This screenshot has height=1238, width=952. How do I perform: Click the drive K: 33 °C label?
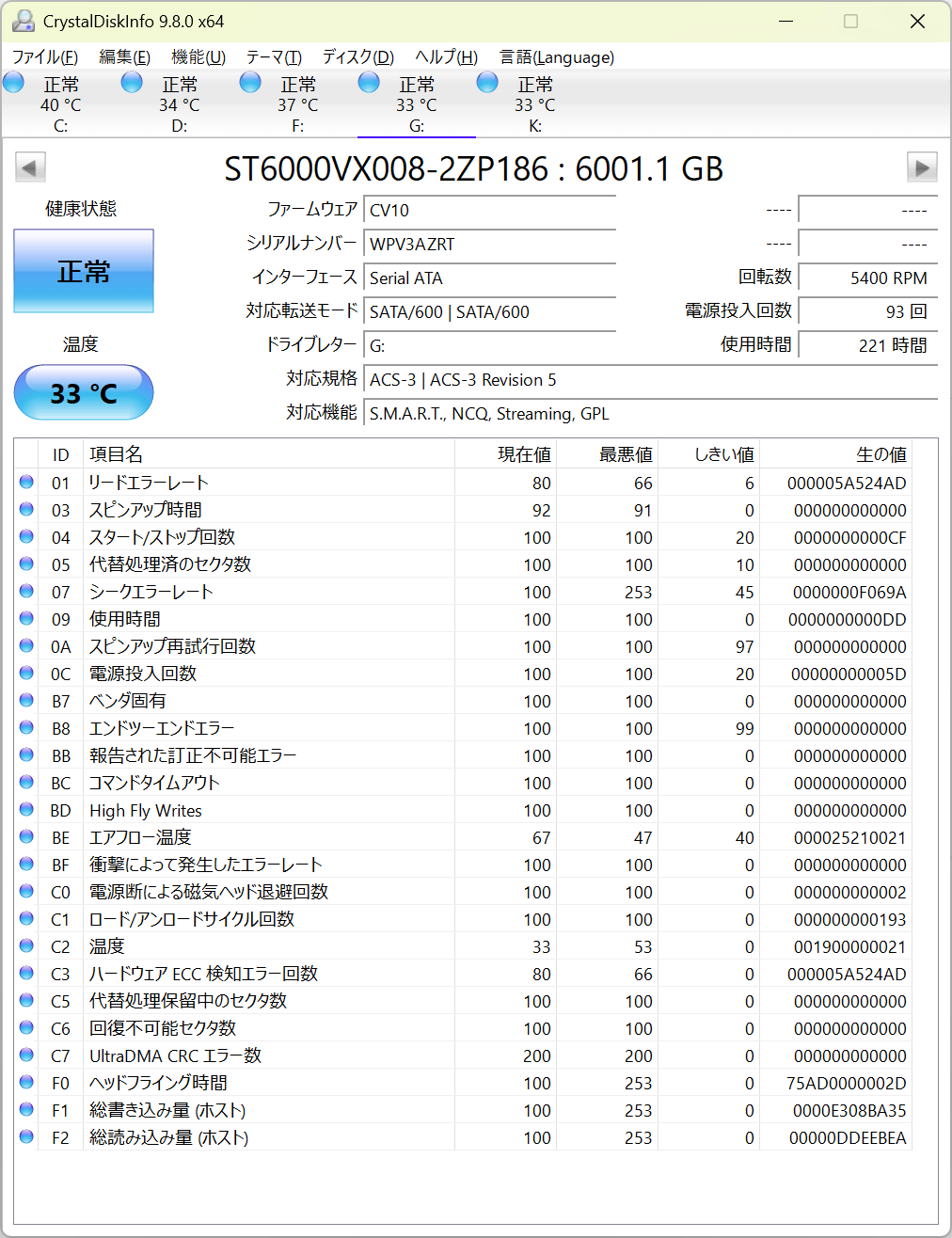pos(535,105)
